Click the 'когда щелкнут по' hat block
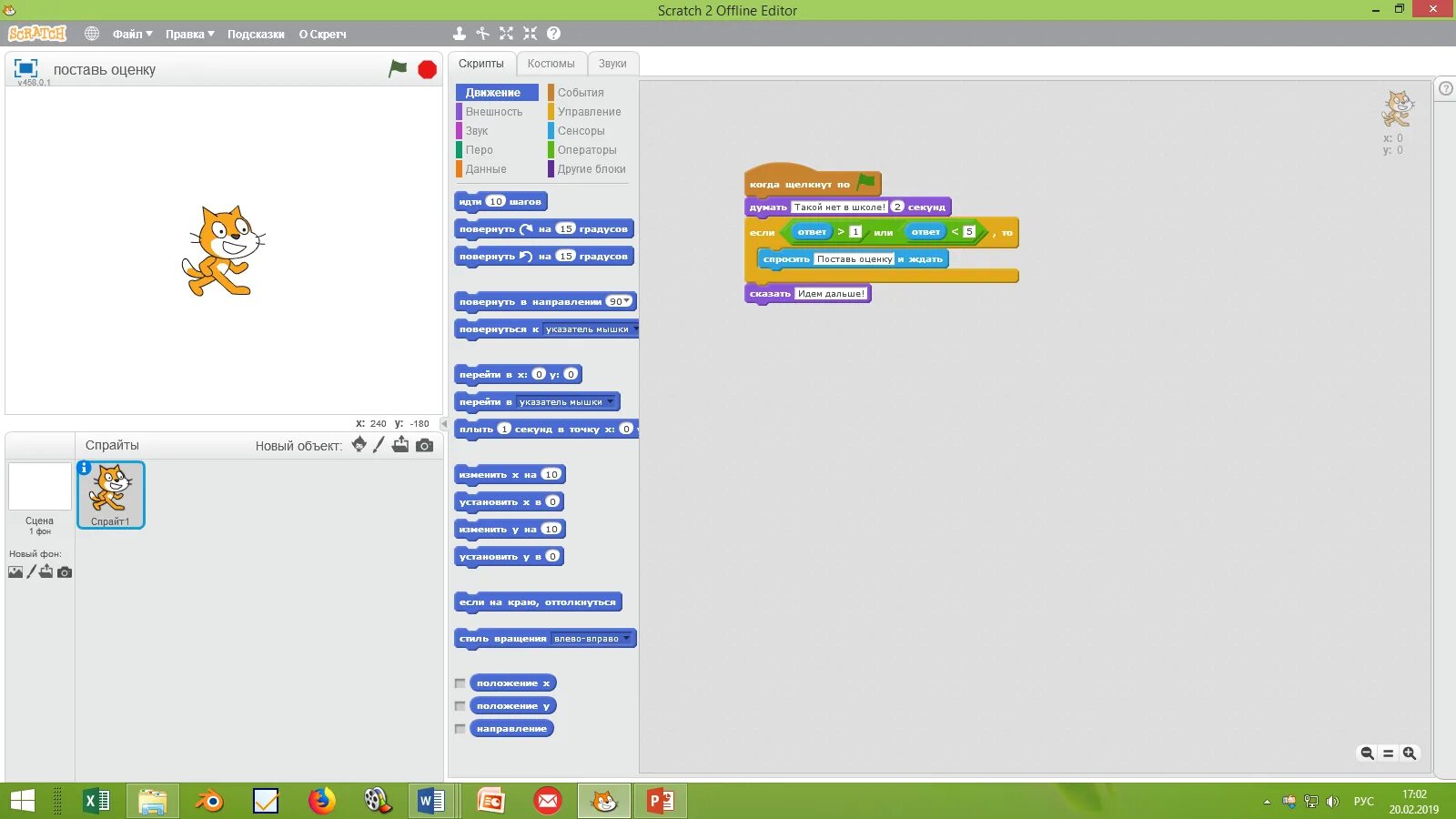 click(x=812, y=183)
